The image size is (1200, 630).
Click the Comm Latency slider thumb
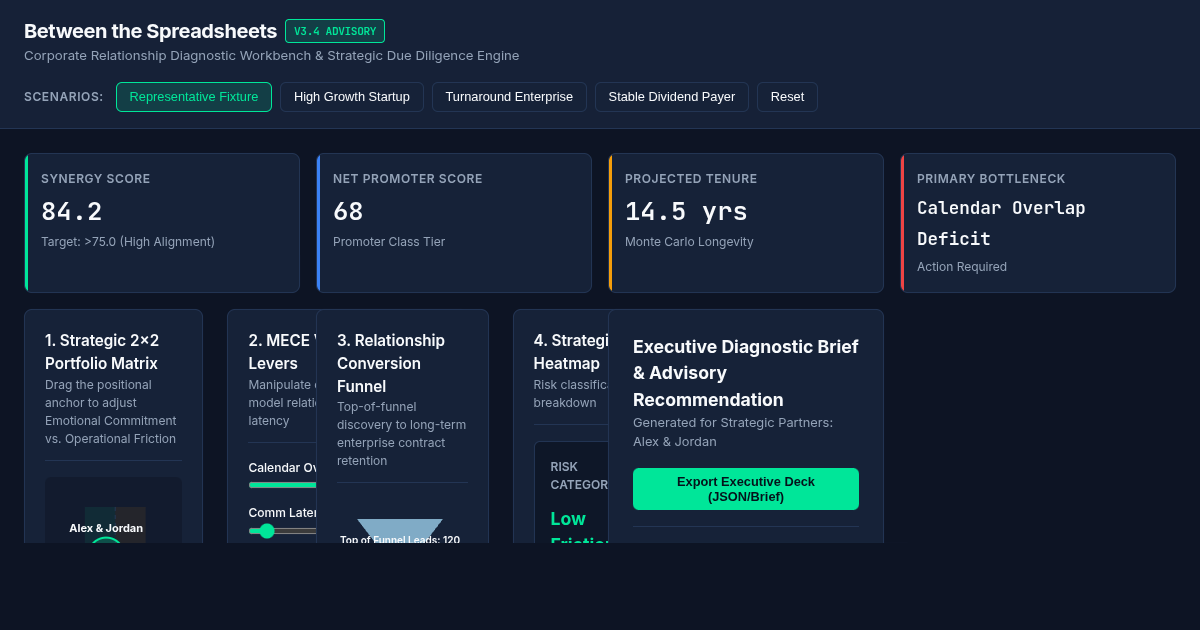tap(267, 531)
